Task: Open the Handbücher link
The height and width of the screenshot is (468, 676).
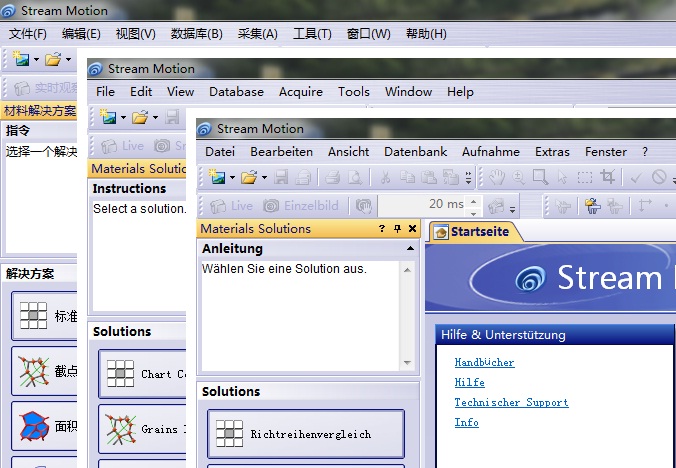Action: pyautogui.click(x=484, y=362)
